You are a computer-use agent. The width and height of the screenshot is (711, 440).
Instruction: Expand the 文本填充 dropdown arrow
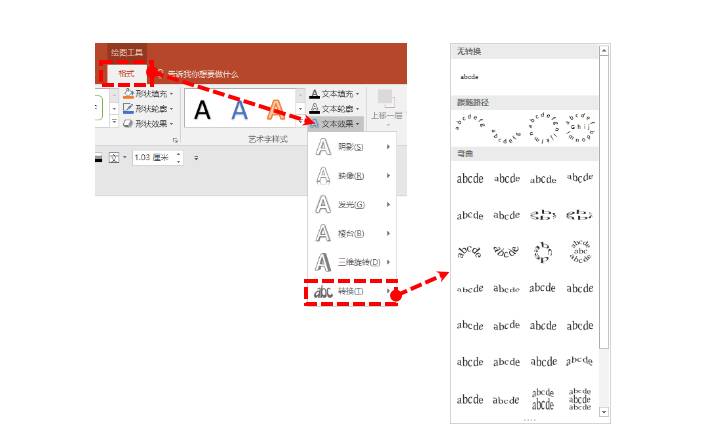357,94
